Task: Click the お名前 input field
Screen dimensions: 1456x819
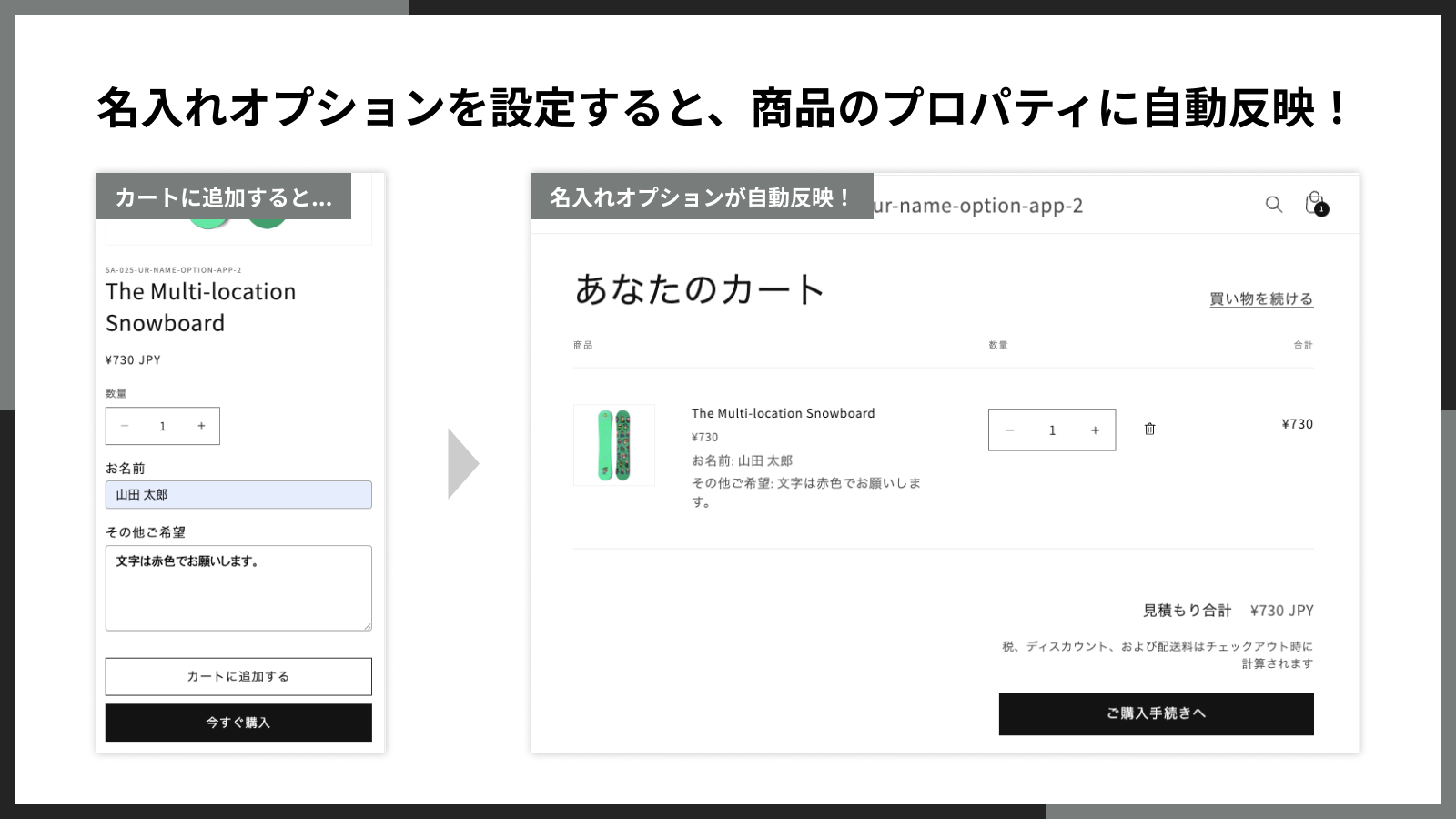Action: [238, 494]
